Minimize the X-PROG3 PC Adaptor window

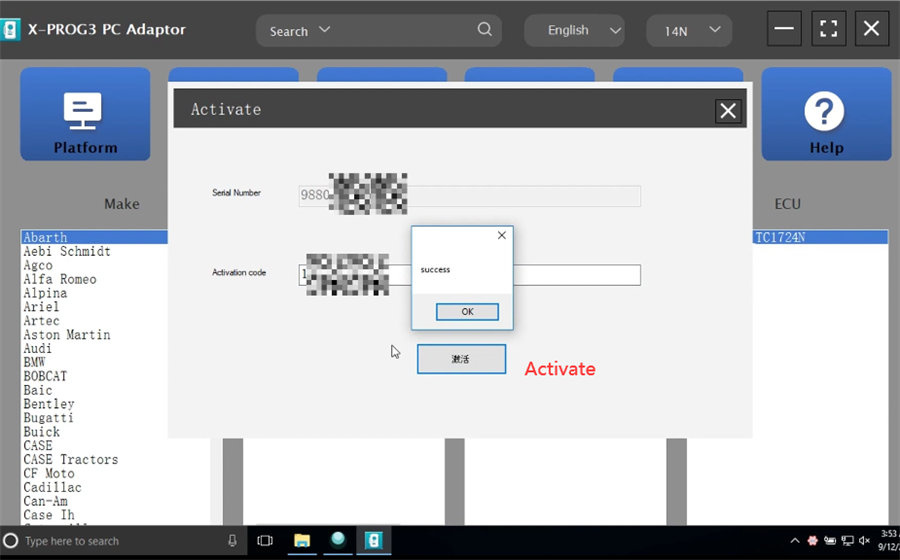click(784, 28)
